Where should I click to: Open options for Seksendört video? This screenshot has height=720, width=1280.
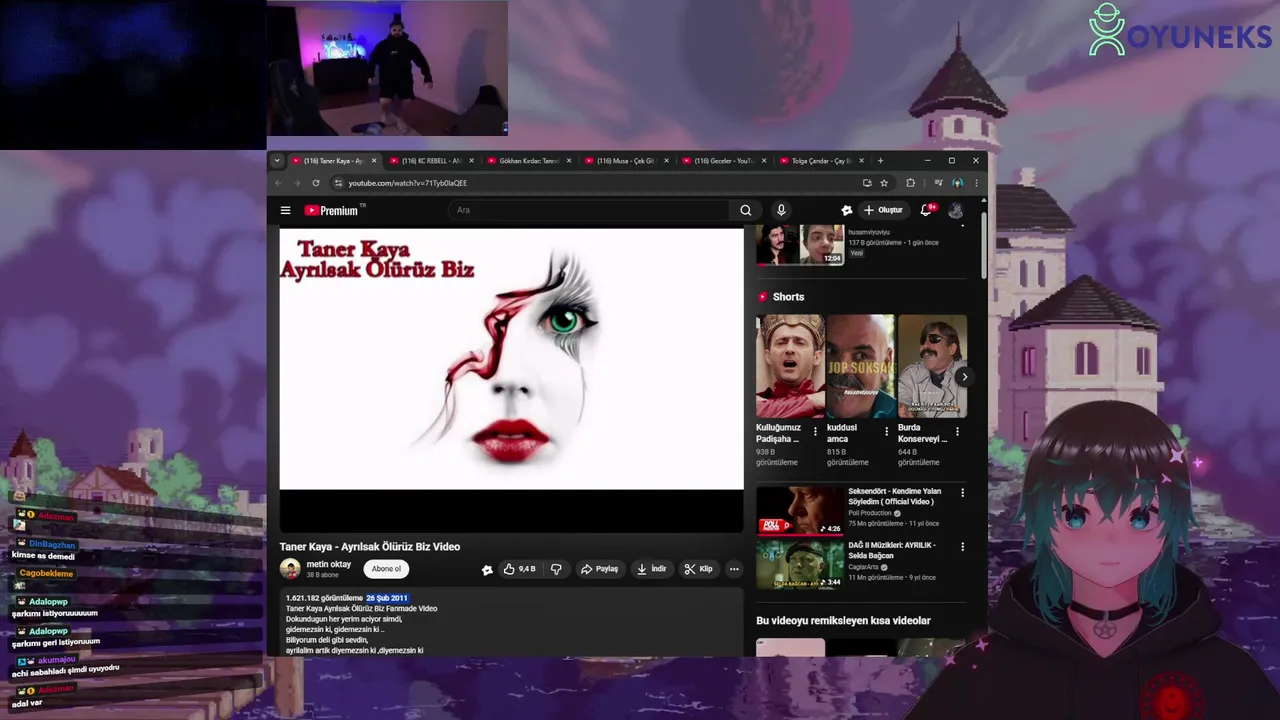tap(963, 493)
